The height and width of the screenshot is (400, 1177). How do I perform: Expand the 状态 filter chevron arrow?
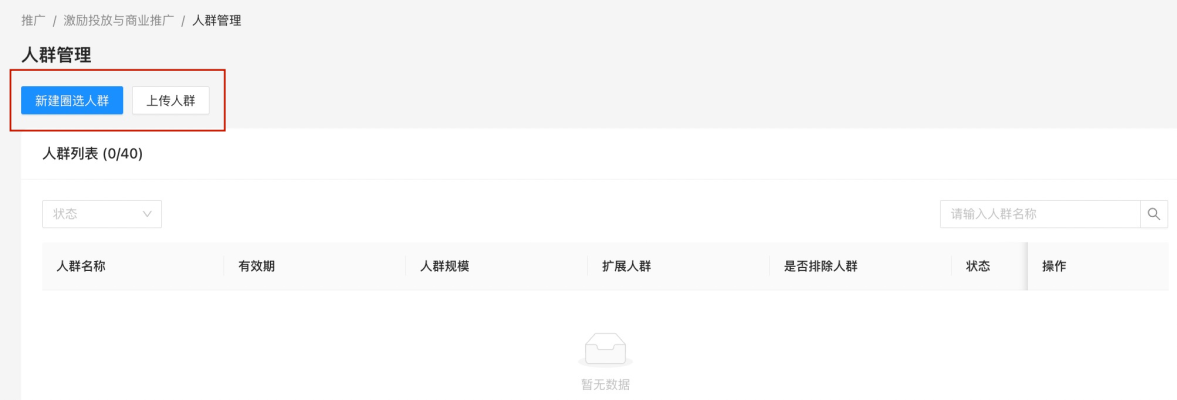pos(147,214)
